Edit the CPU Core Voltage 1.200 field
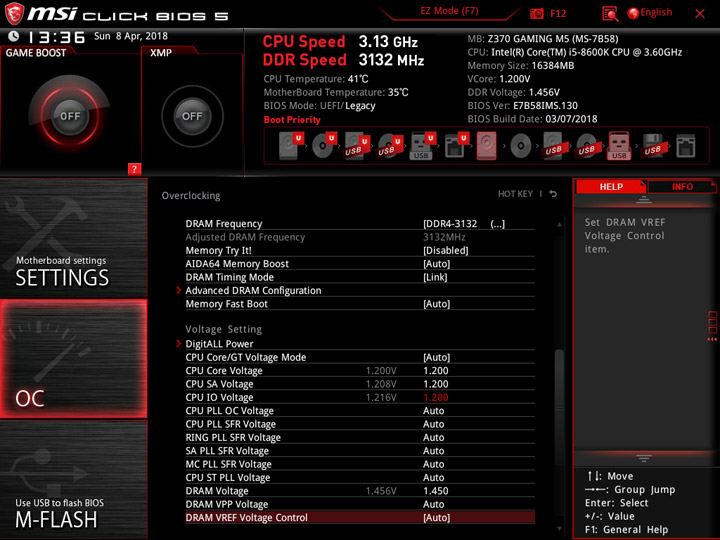Viewport: 720px width, 540px height. click(x=435, y=371)
